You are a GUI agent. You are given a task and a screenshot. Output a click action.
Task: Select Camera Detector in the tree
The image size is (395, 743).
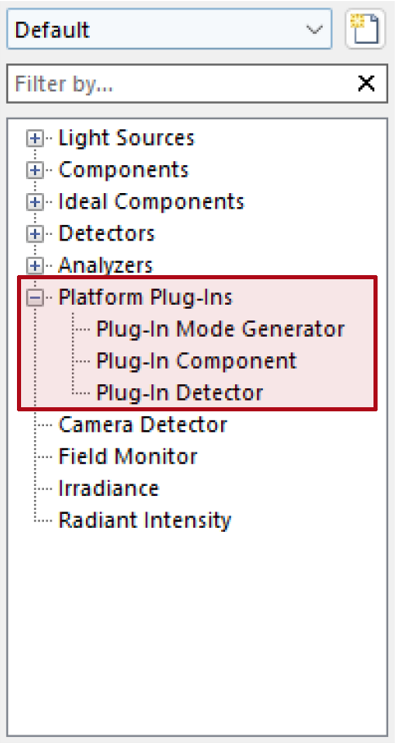143,425
